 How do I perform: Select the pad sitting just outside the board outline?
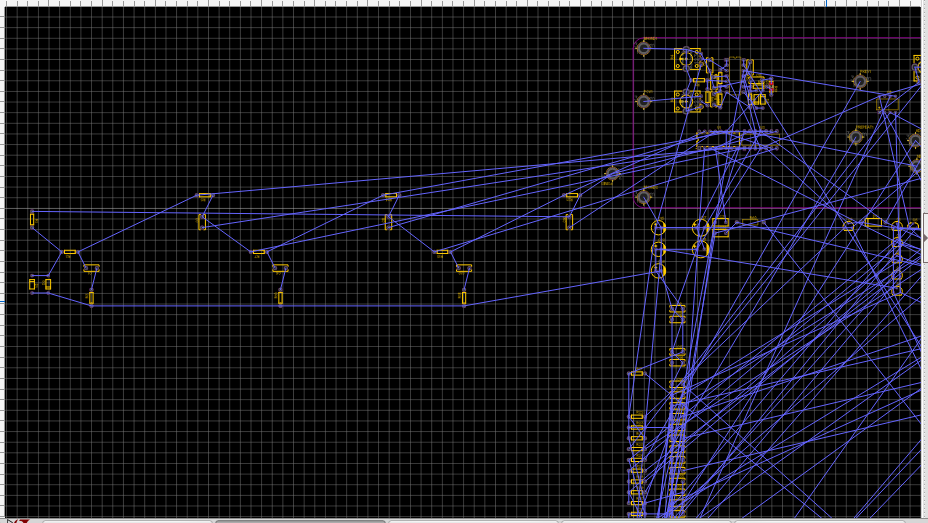click(x=612, y=173)
